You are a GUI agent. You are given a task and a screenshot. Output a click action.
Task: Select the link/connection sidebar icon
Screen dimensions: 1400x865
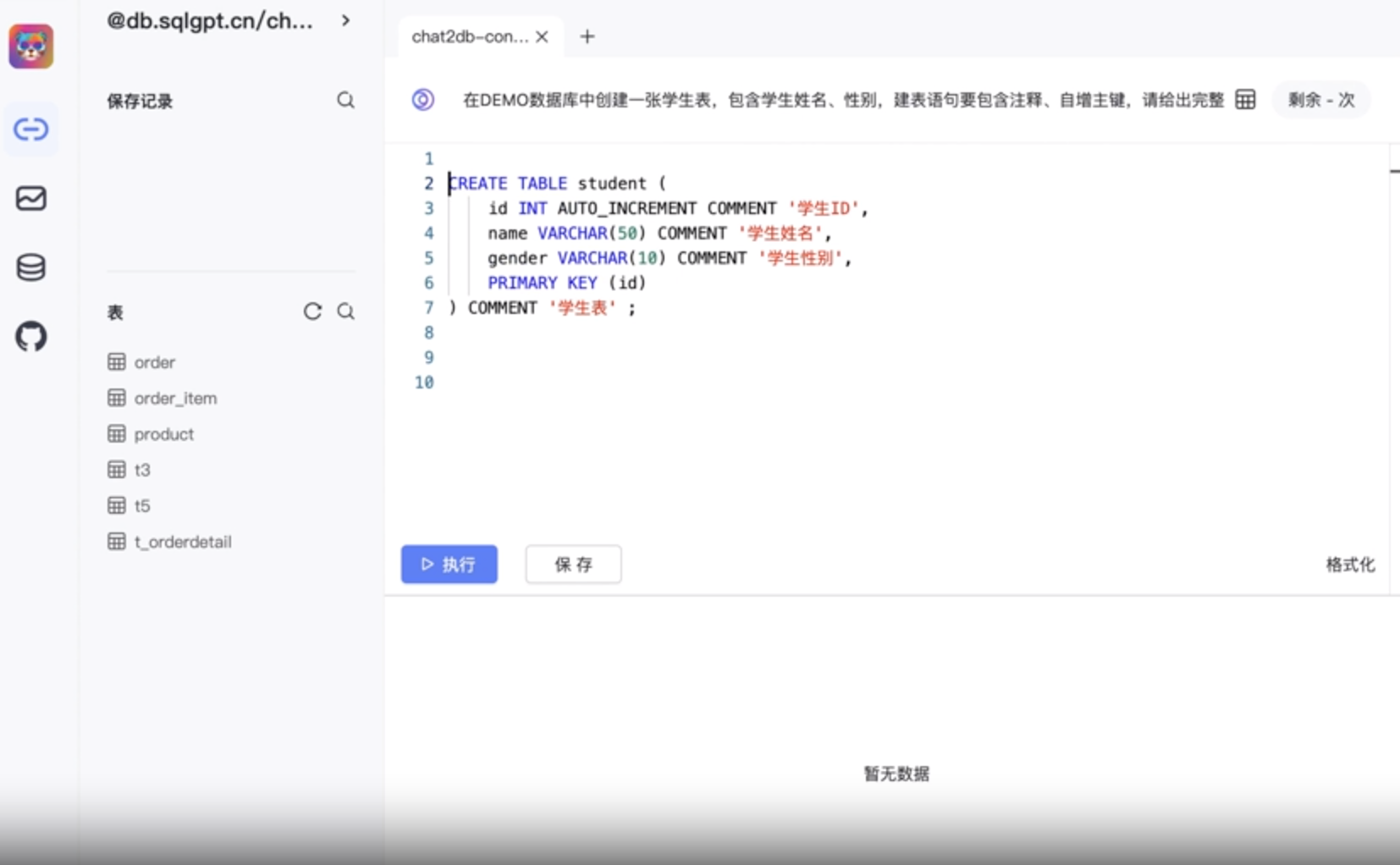(31, 129)
